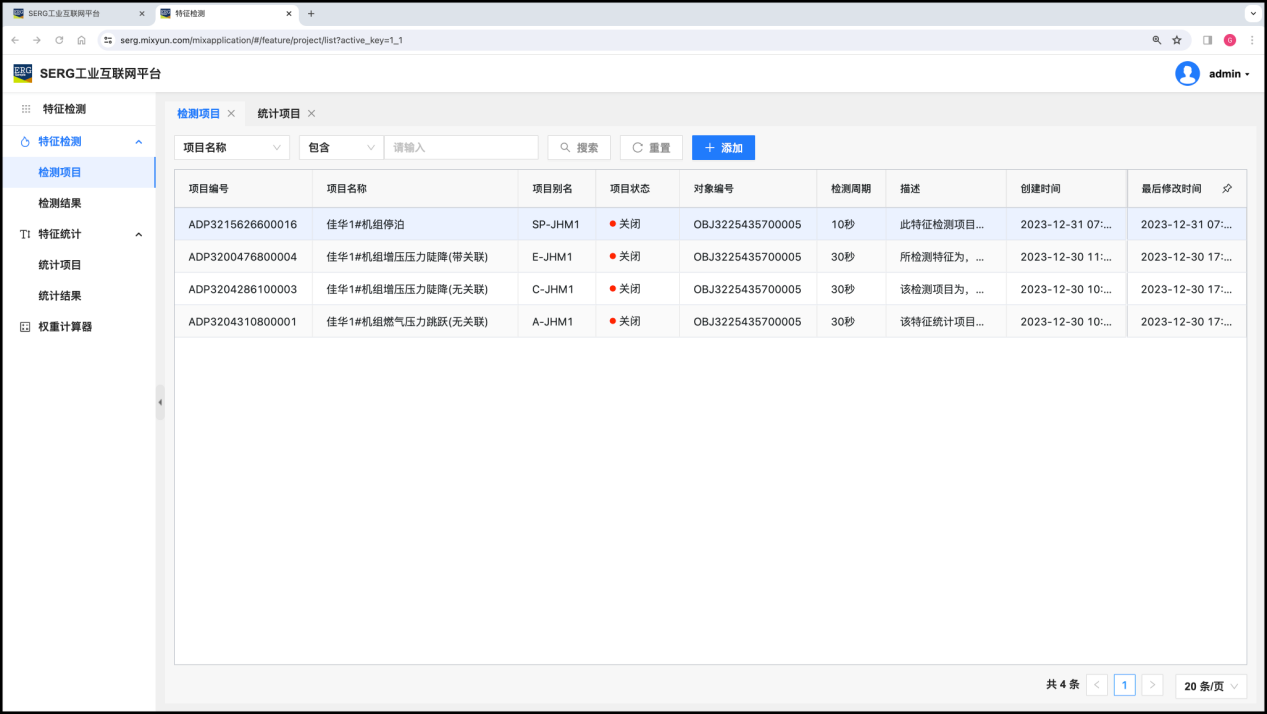Click the 搜索 search button

(579, 148)
